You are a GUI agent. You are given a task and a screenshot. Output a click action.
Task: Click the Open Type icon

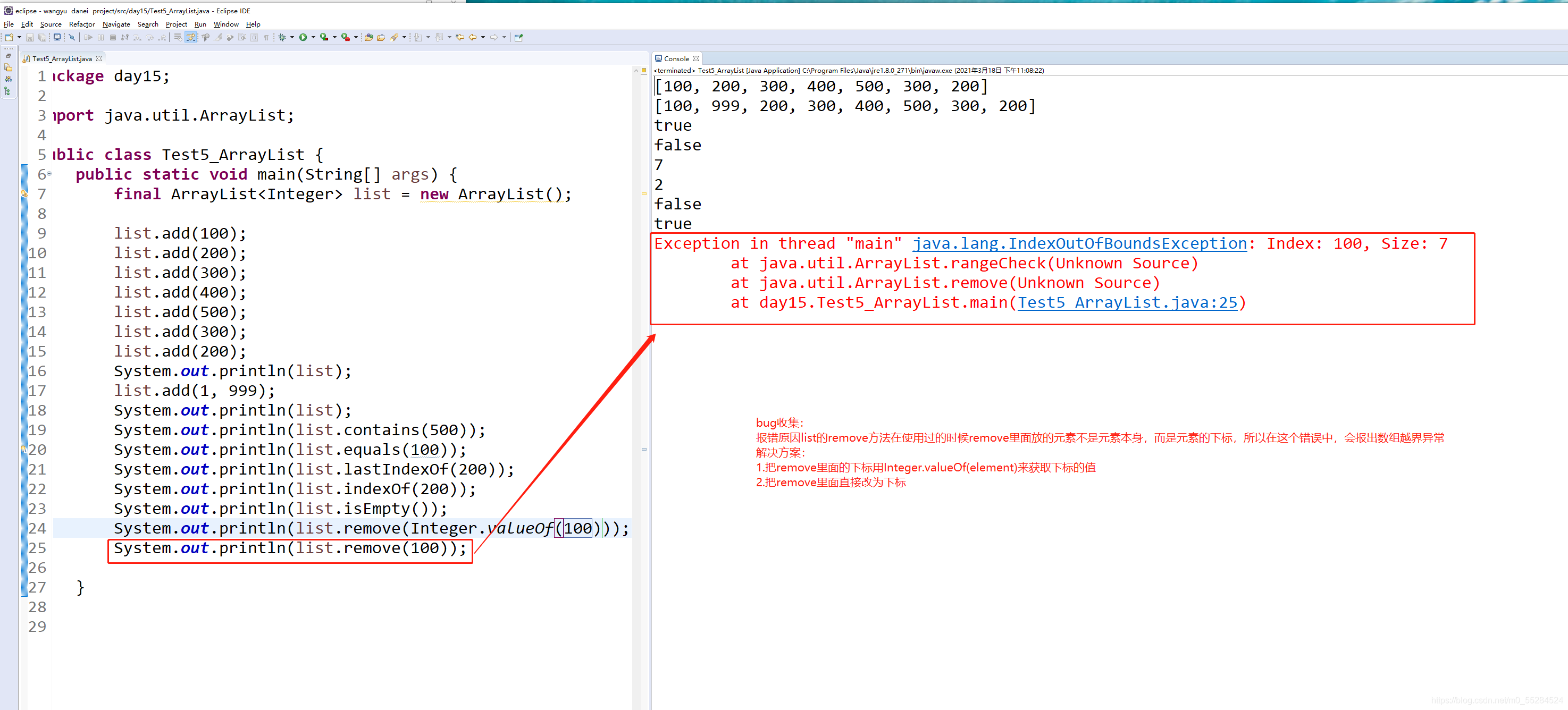pyautogui.click(x=368, y=37)
